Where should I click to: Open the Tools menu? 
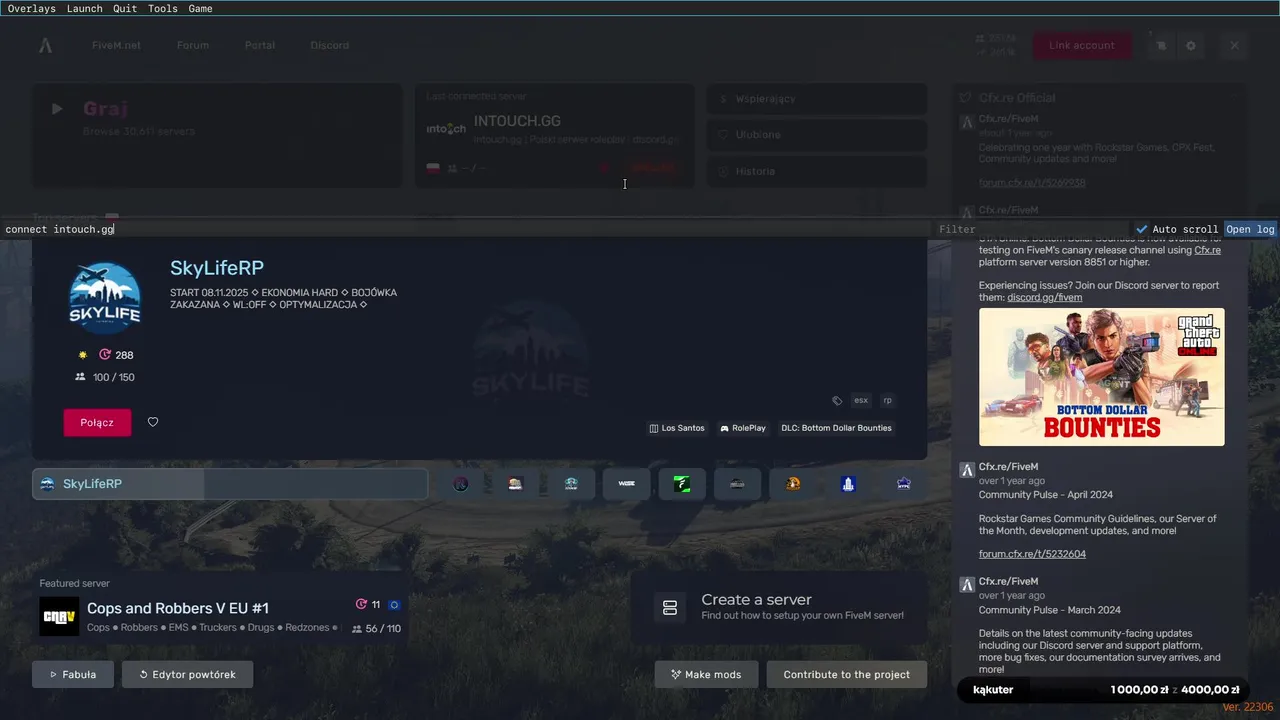(x=162, y=8)
